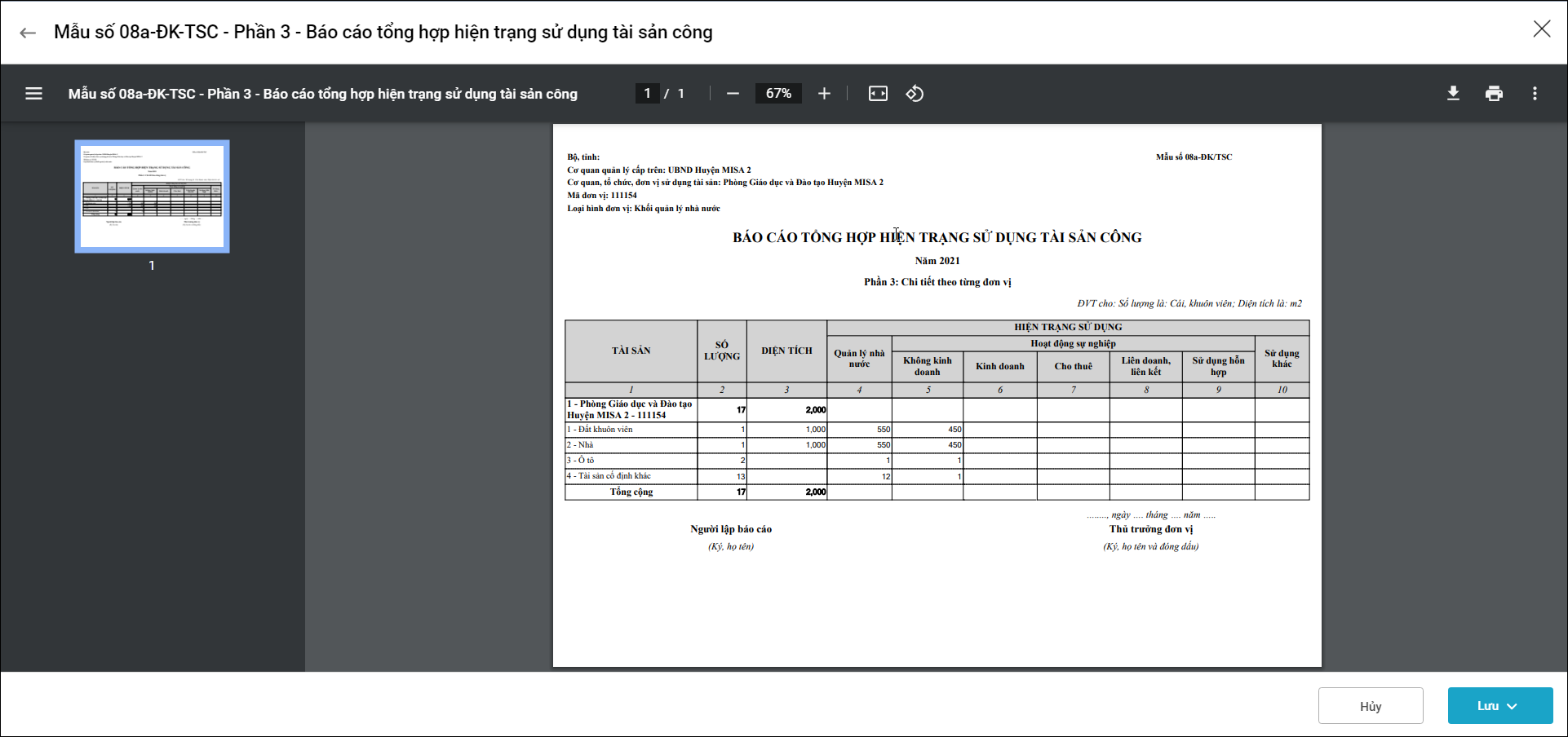Close the report preview with X
The height and width of the screenshot is (737, 1568).
tap(1541, 29)
